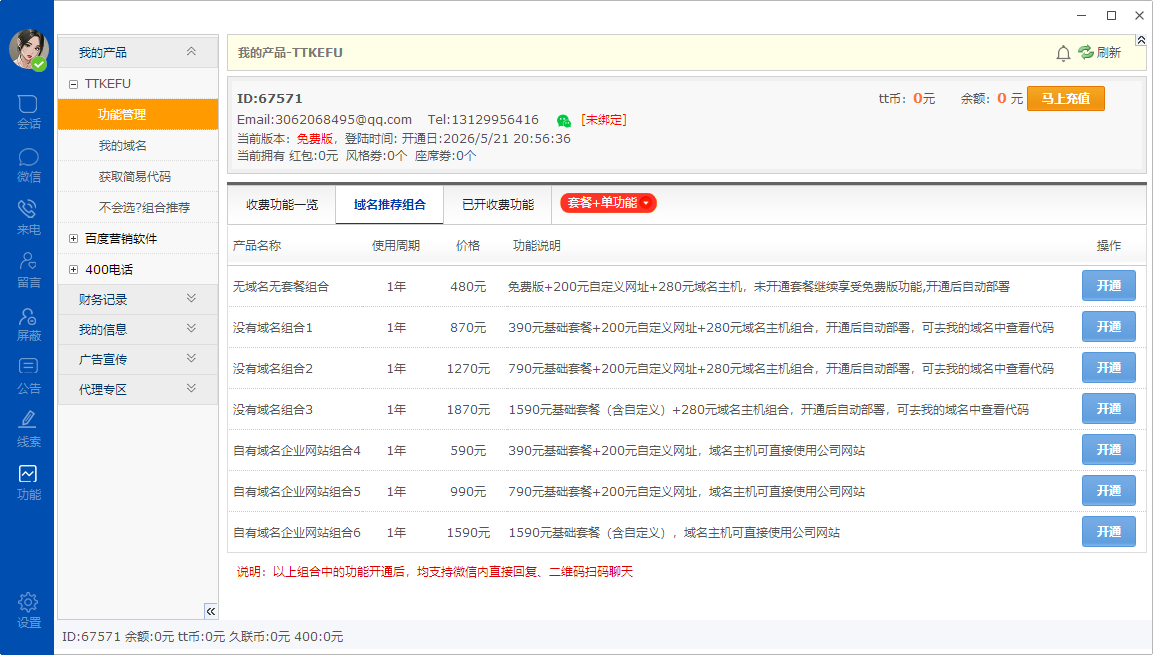Expand the 我的信息 section
Screen dimensions: 1153x655
(x=191, y=329)
